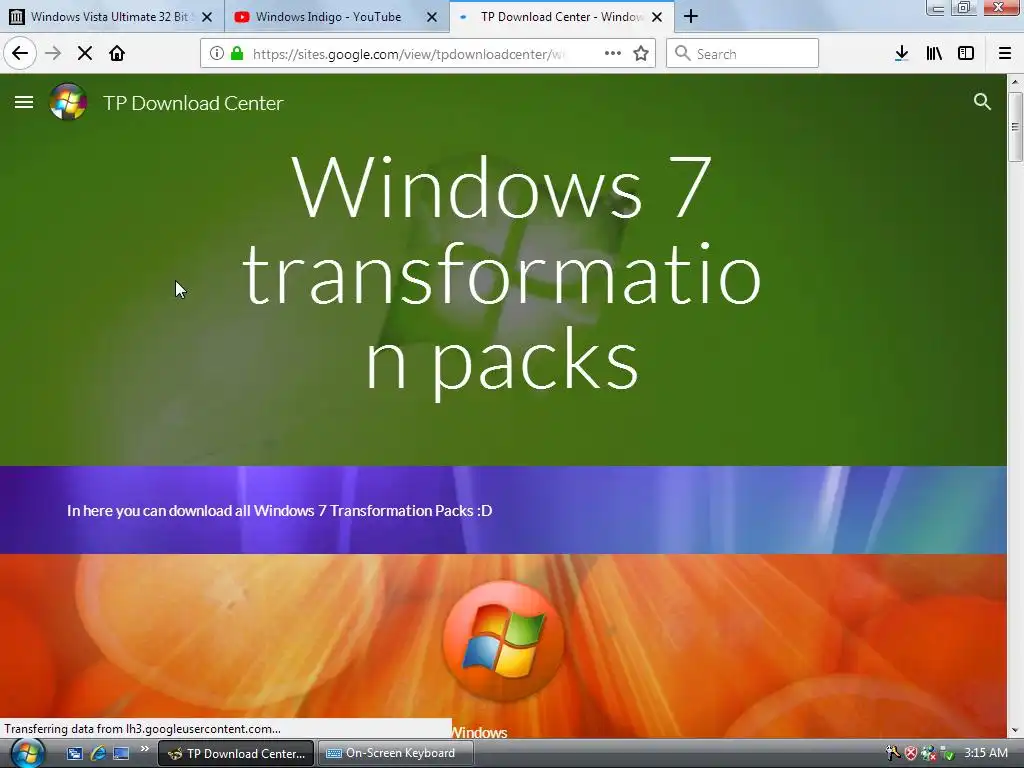Expand the Quick Launch overflow chevron
This screenshot has width=1024, height=768.
pos(144,748)
